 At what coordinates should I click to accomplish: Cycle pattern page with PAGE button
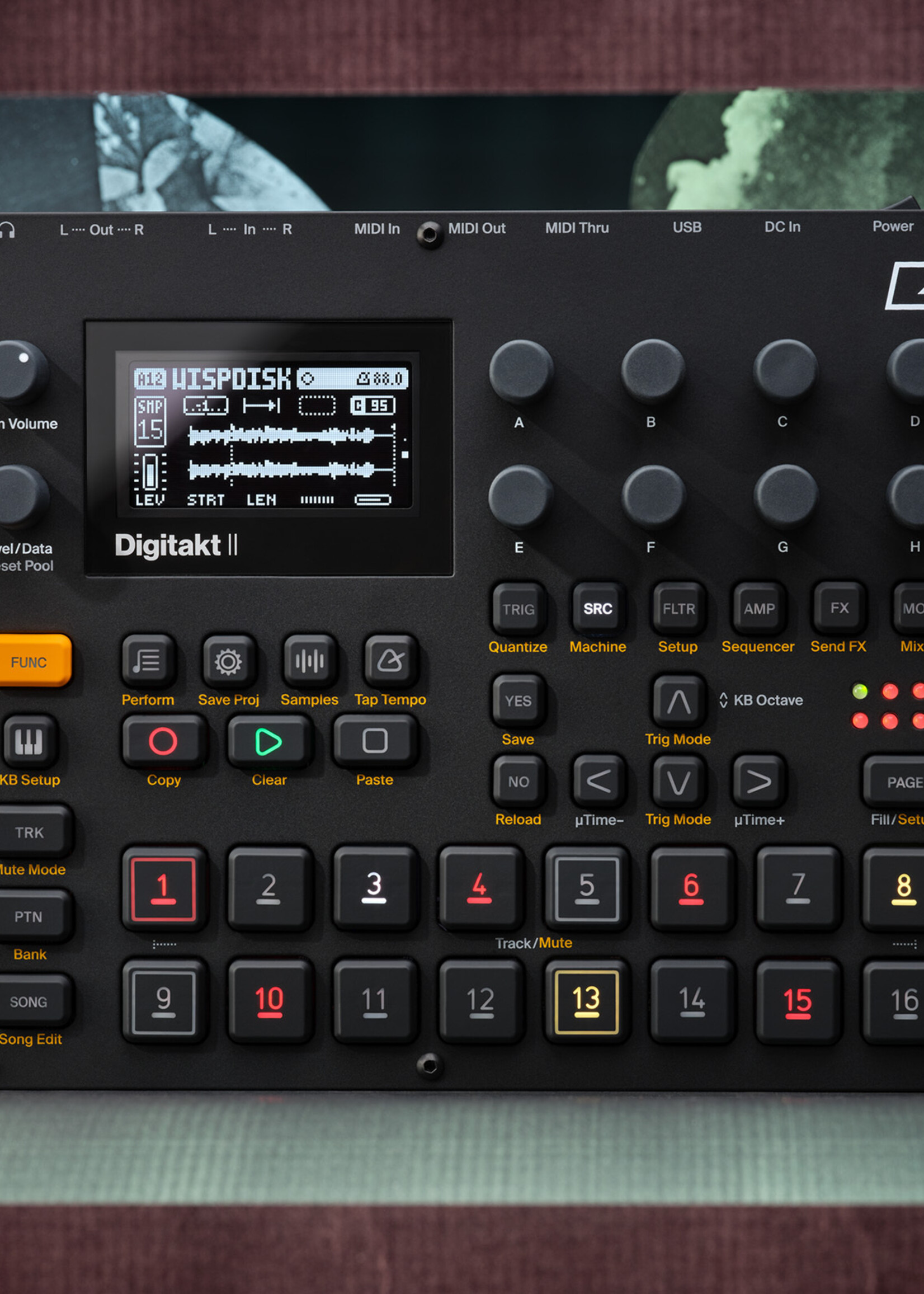click(x=894, y=782)
